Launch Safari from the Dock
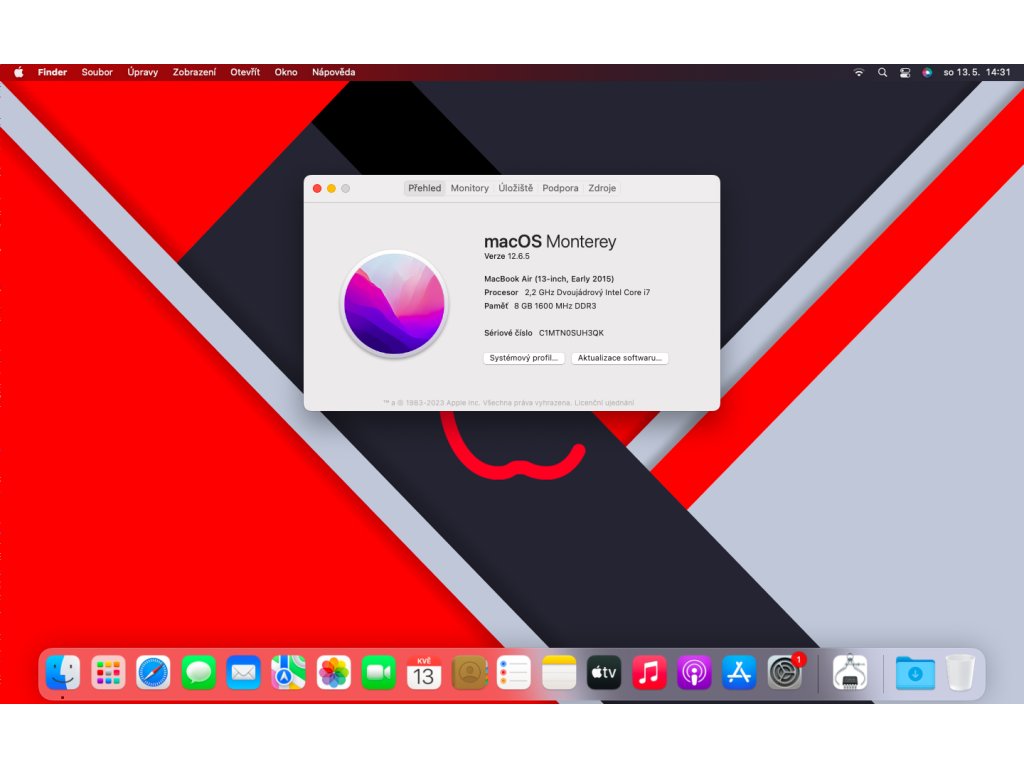The width and height of the screenshot is (1024, 768). click(x=153, y=673)
